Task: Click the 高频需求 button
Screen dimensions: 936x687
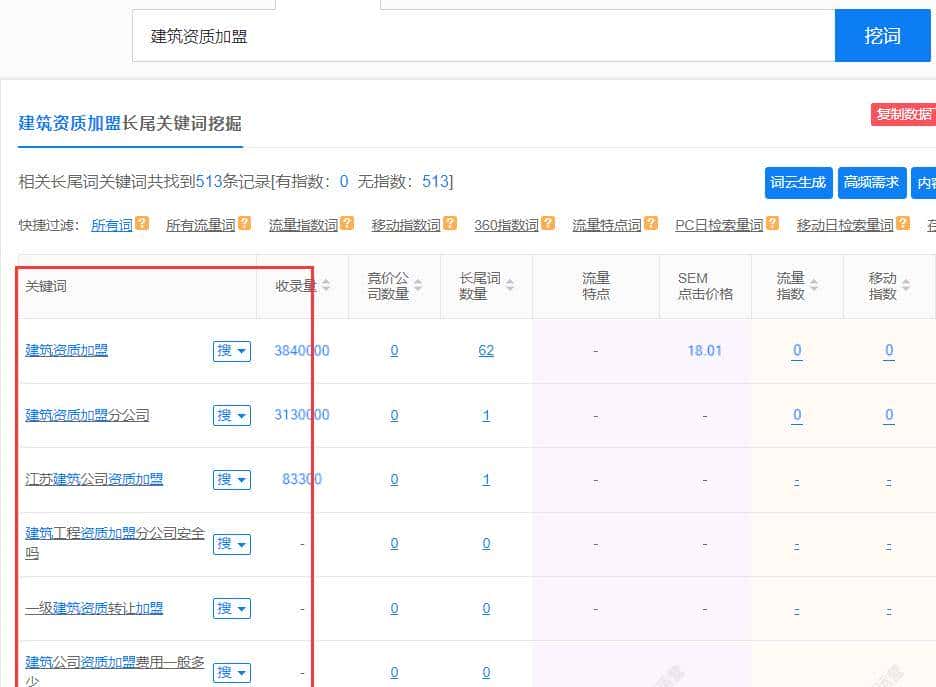Action: [871, 183]
